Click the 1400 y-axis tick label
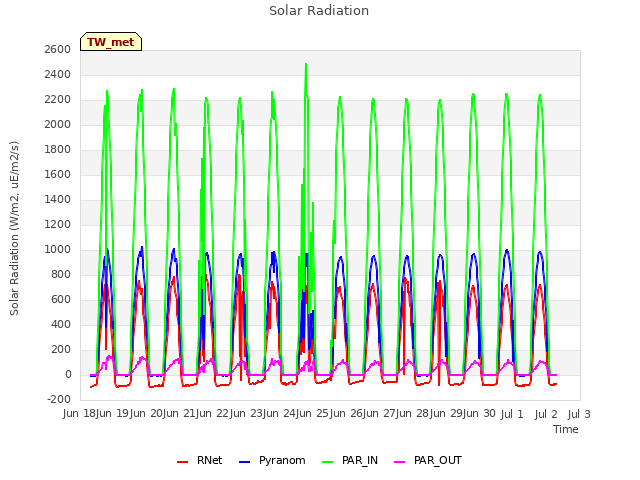Viewport: 640px width, 480px height. click(58, 199)
